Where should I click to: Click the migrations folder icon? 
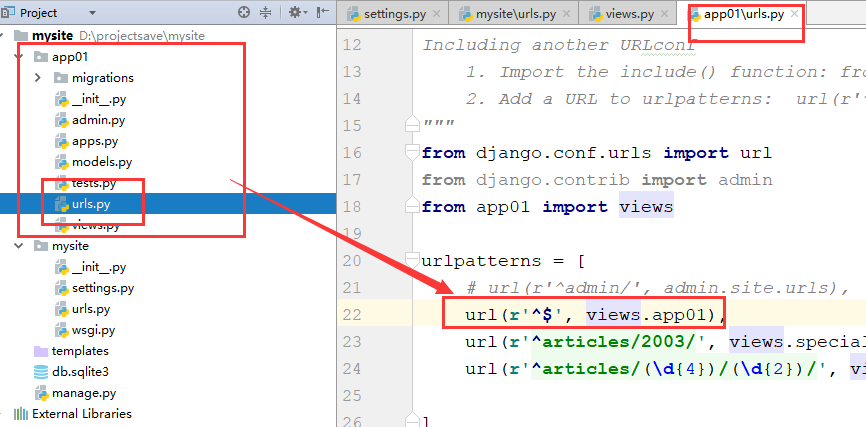click(61, 78)
